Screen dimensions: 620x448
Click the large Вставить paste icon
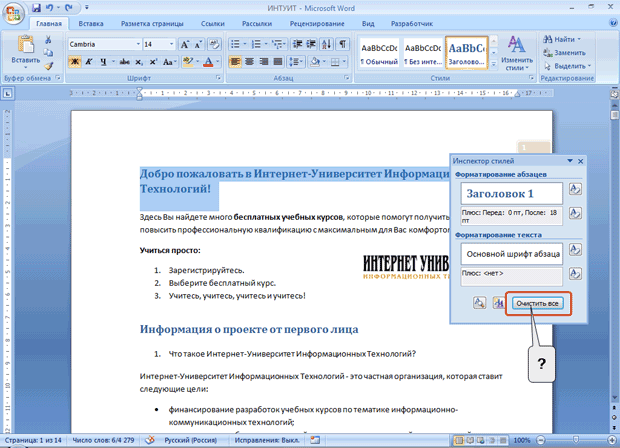[x=26, y=44]
